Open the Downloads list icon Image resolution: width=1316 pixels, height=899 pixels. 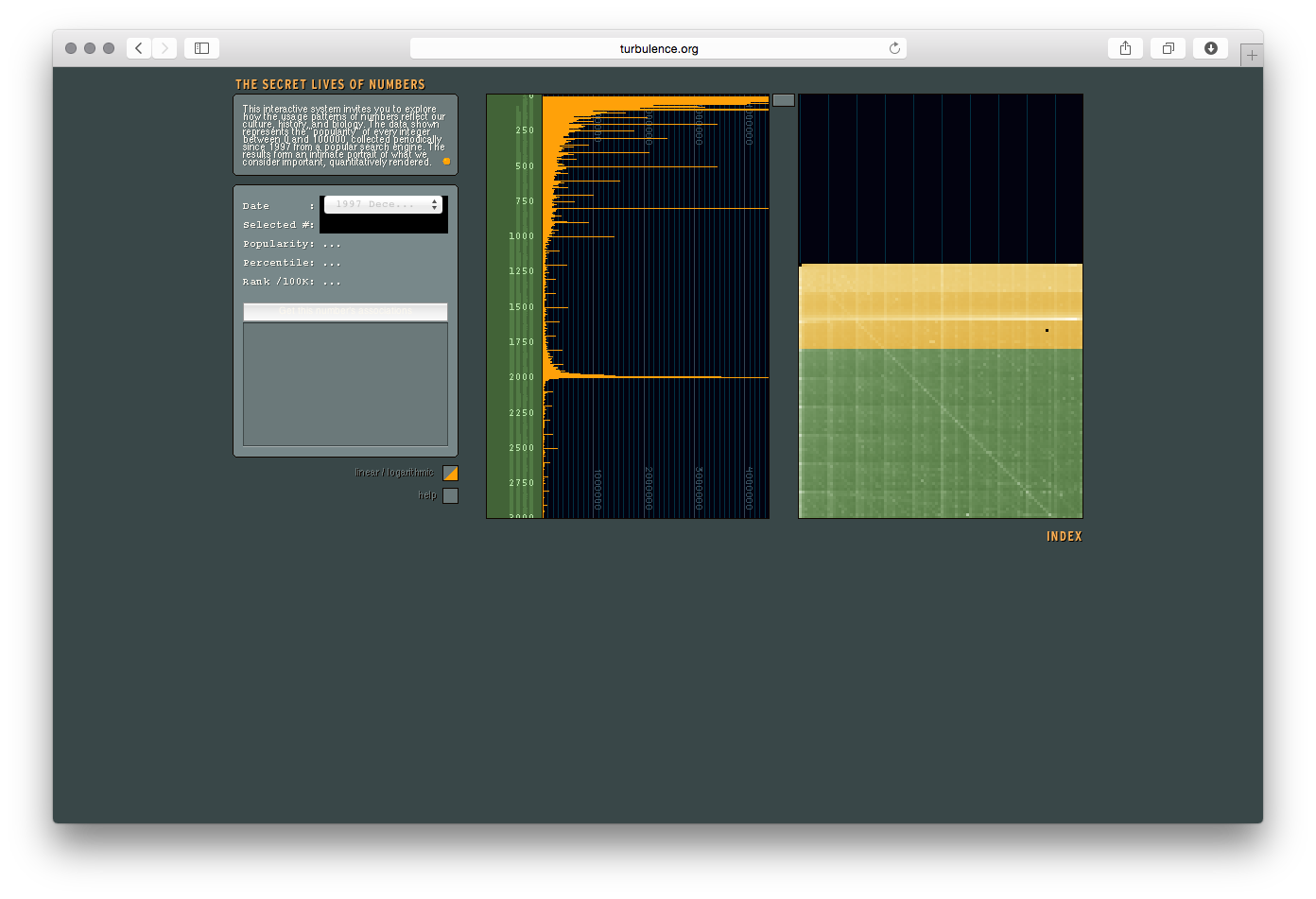[1210, 48]
